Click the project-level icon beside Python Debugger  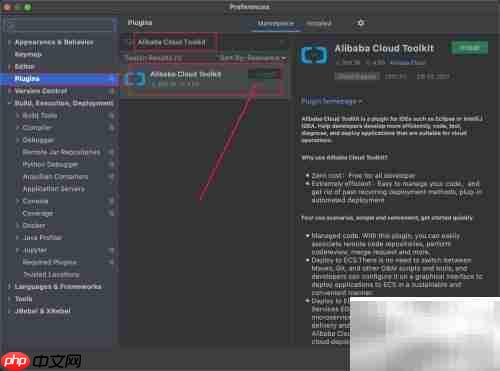click(111, 164)
